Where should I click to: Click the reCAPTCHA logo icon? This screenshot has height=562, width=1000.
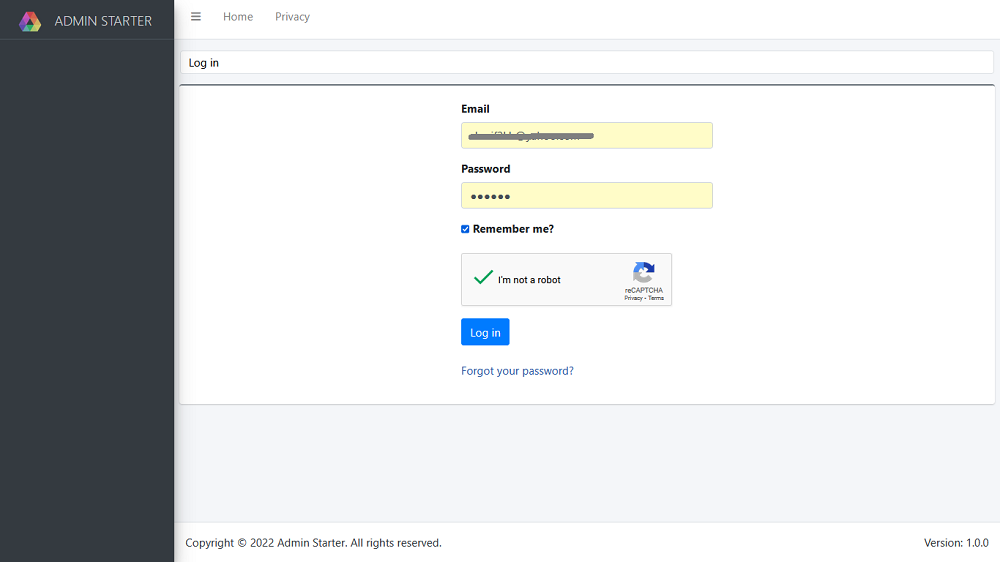(x=644, y=273)
